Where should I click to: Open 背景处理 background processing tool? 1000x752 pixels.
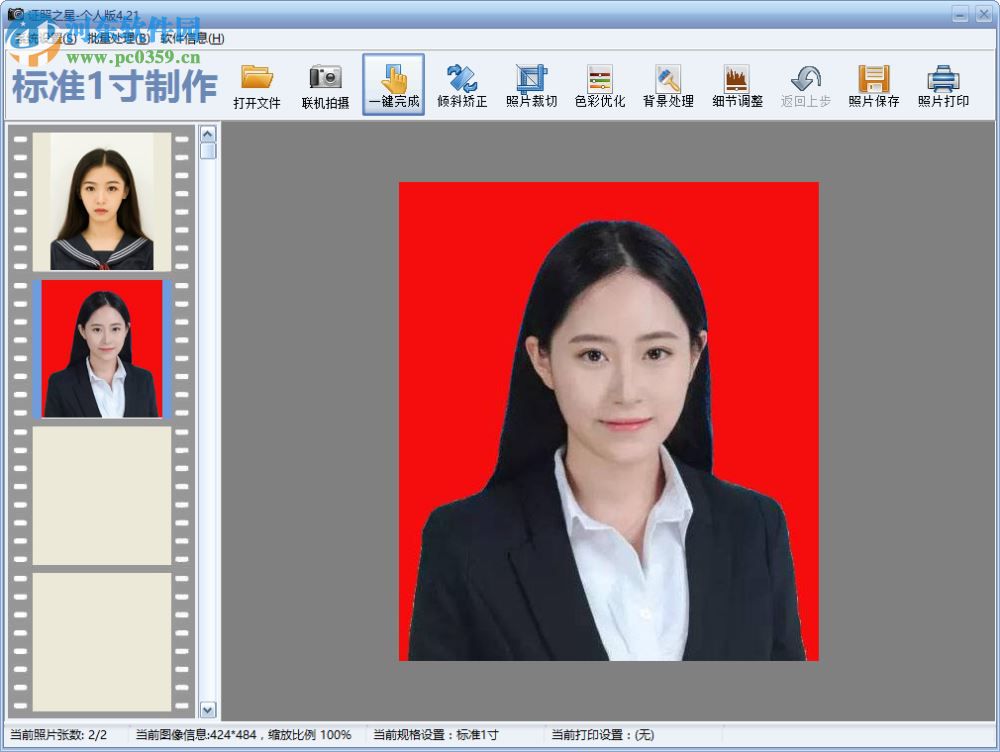pos(668,85)
